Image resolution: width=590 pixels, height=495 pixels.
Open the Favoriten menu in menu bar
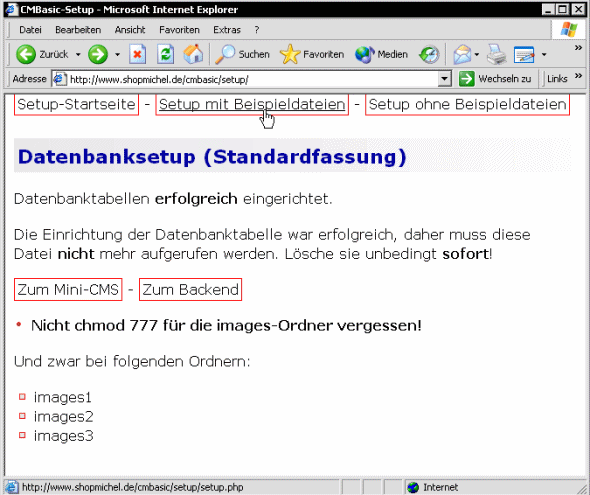[x=179, y=30]
